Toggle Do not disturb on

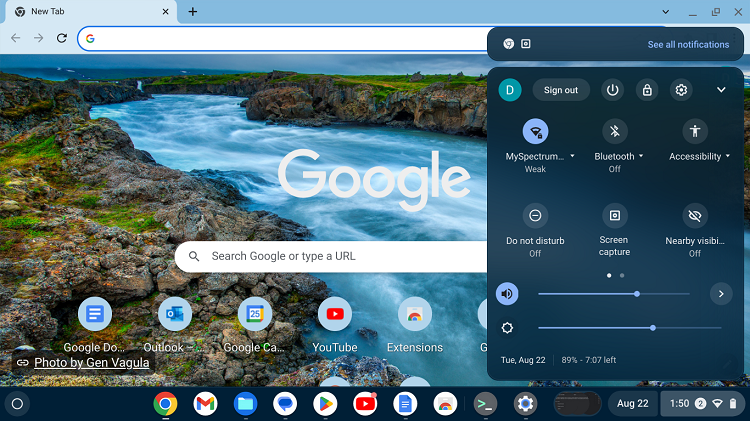coord(535,216)
